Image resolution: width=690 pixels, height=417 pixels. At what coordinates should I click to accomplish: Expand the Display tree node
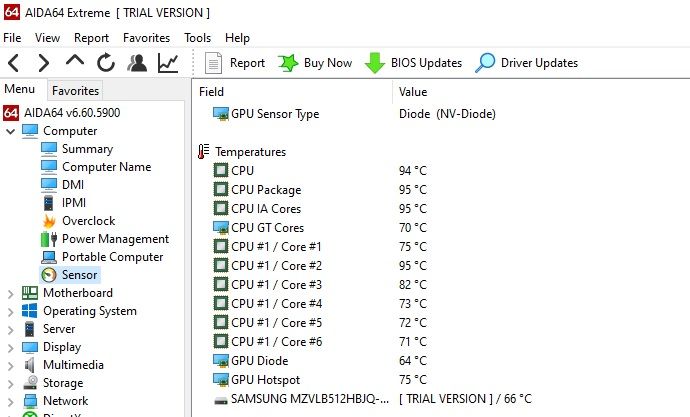(x=11, y=348)
